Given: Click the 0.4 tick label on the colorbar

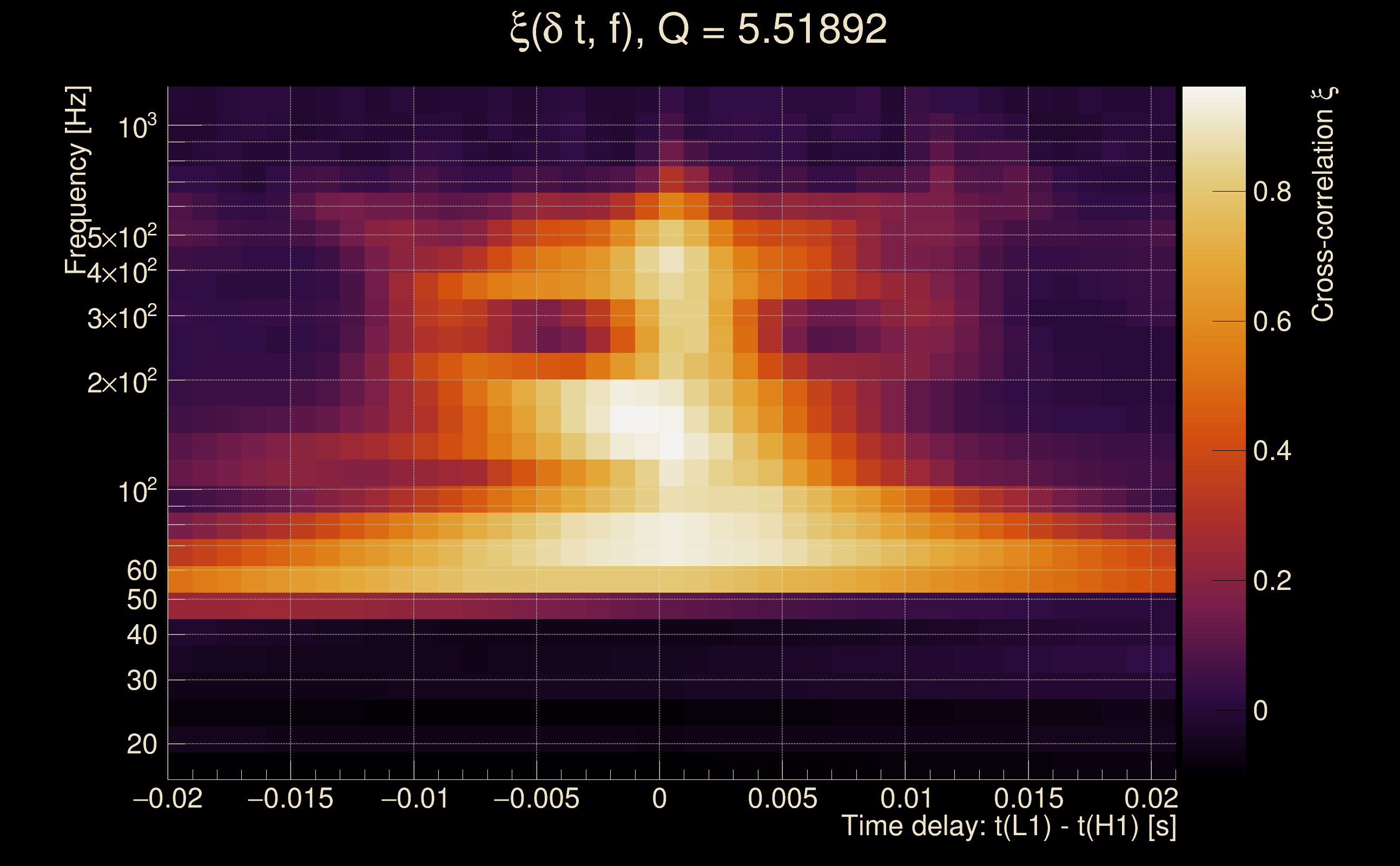Looking at the screenshot, I should coord(1272,451).
